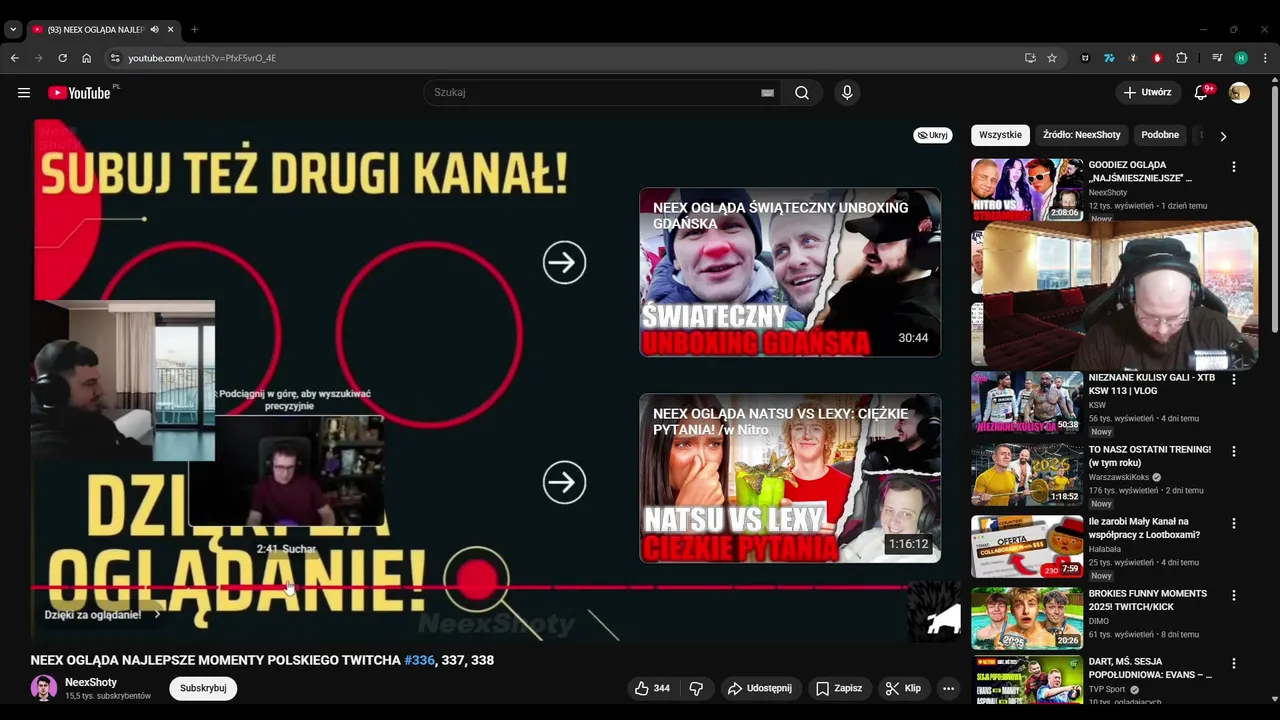
Task: Open a new browser tab
Action: 194,29
